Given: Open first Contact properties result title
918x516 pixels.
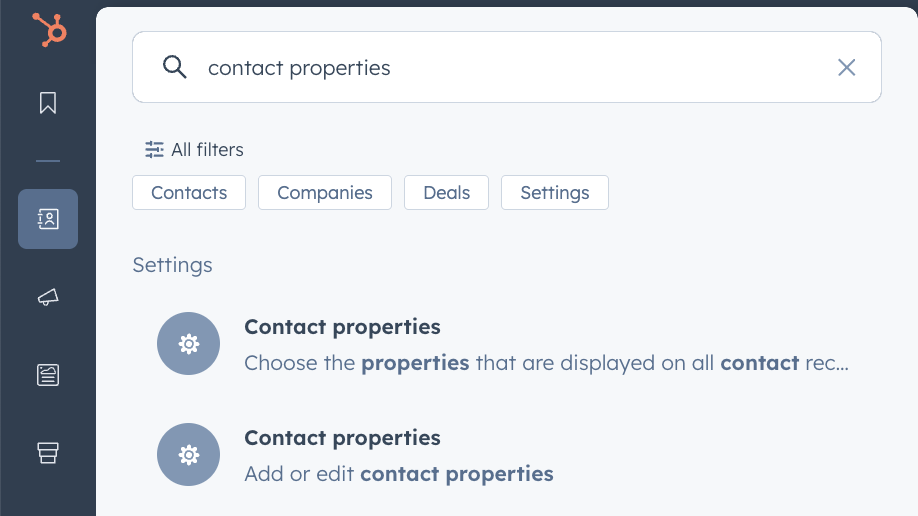Looking at the screenshot, I should [342, 327].
